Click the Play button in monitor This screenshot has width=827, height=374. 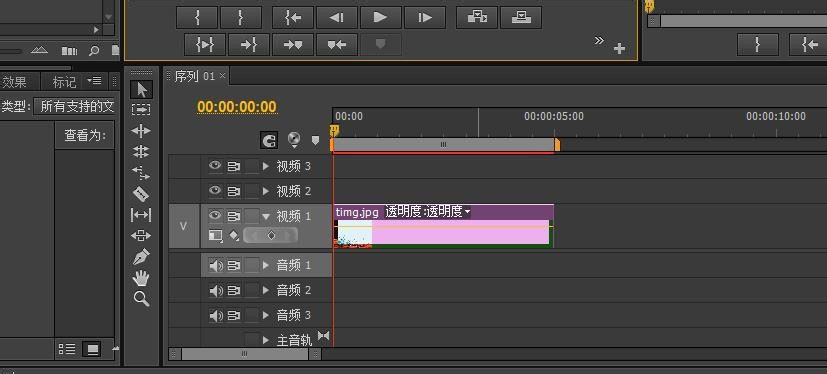tap(380, 18)
